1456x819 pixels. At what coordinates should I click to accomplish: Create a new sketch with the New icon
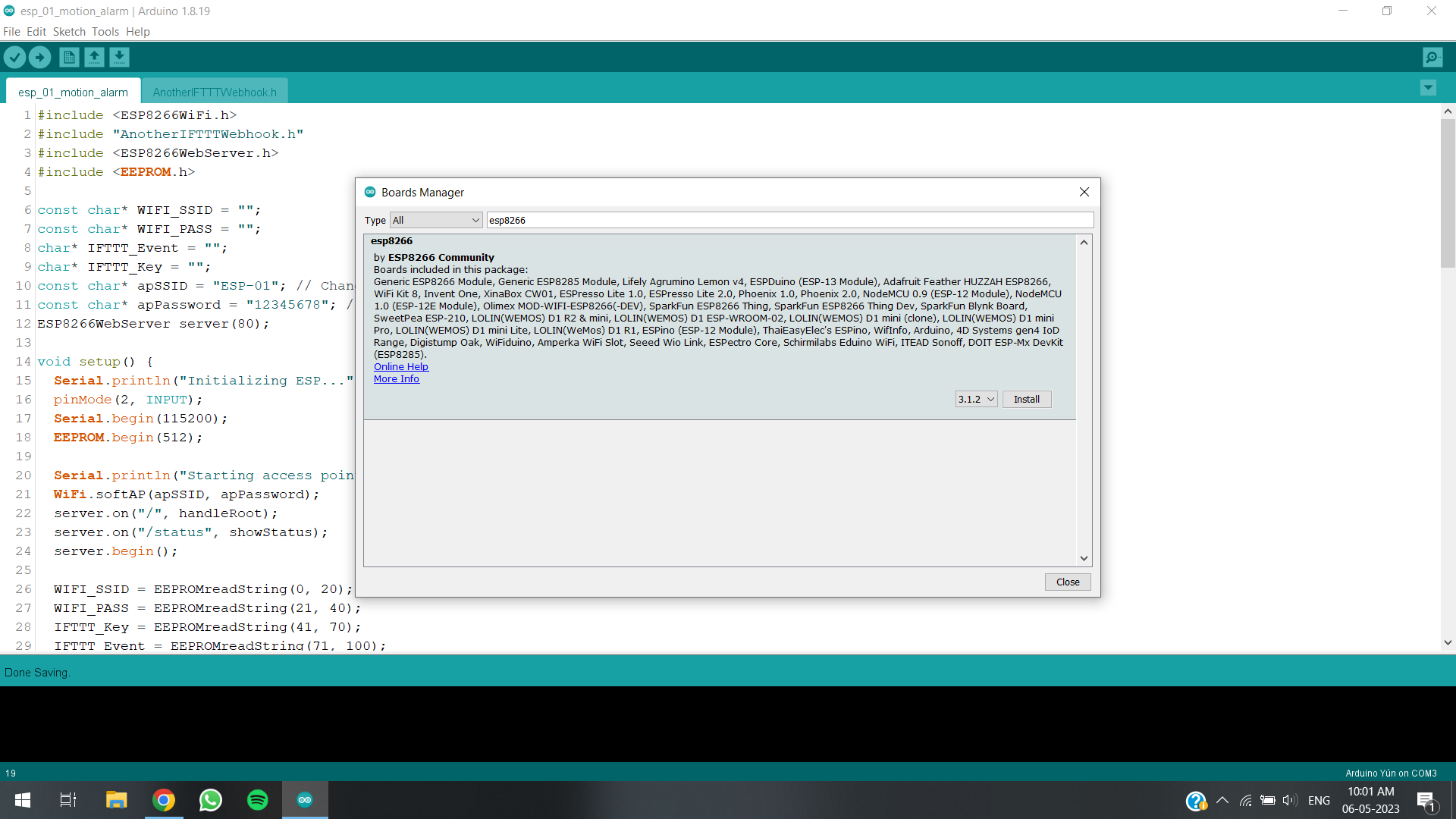click(68, 57)
